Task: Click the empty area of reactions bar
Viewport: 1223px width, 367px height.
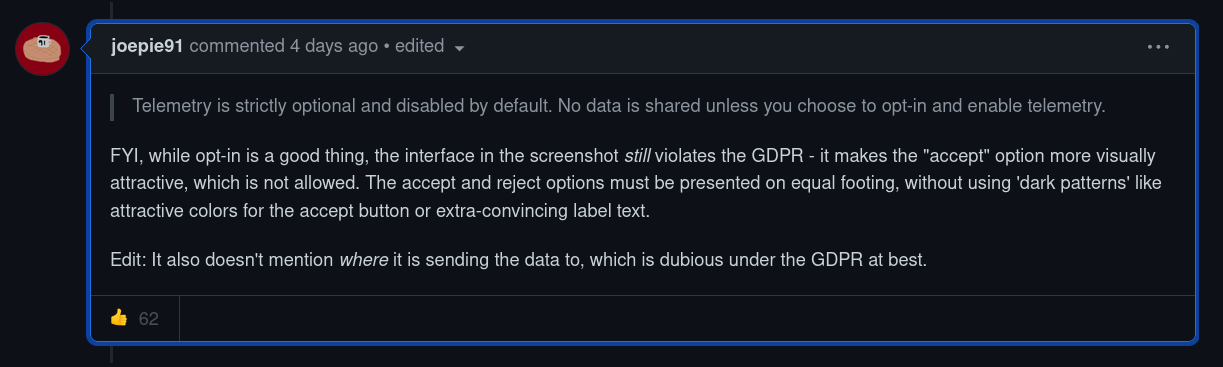Action: coord(686,319)
